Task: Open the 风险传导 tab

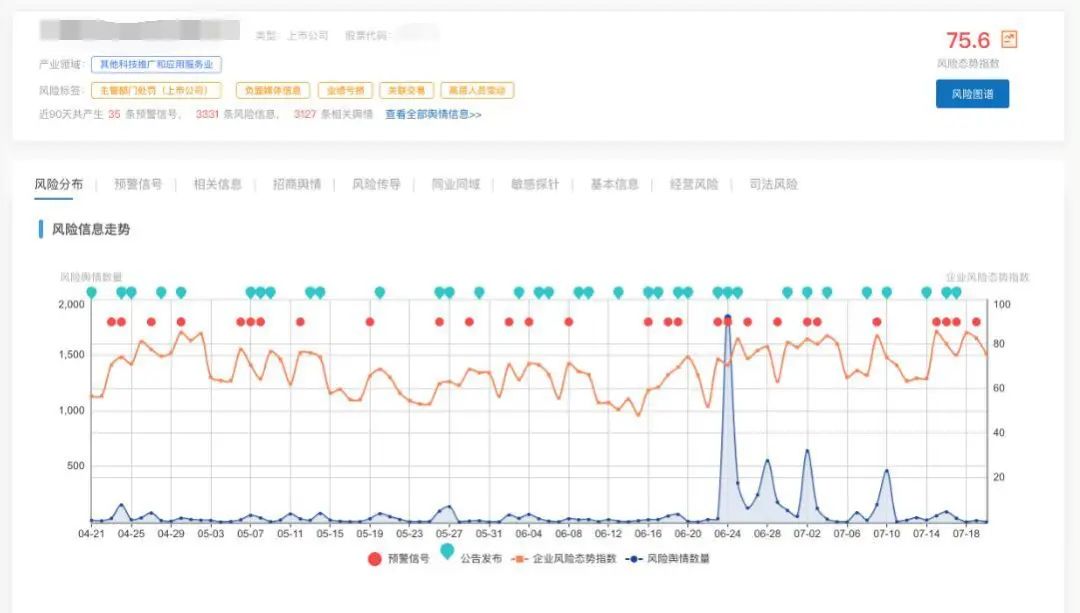Action: [376, 185]
